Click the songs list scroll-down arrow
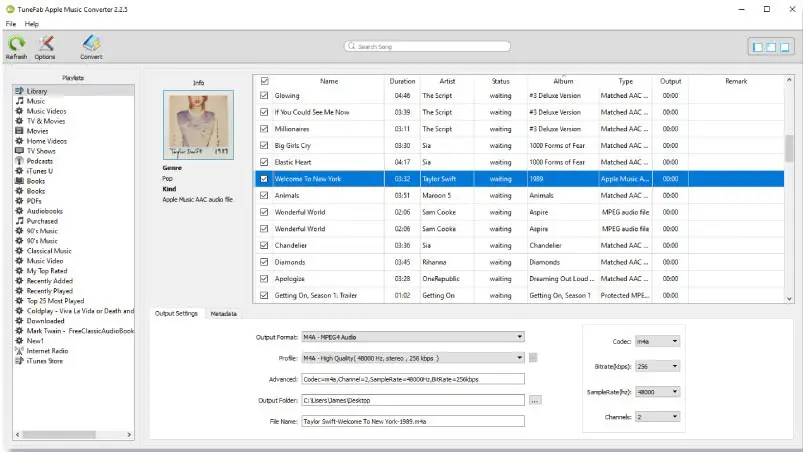803x452 pixels. [789, 298]
